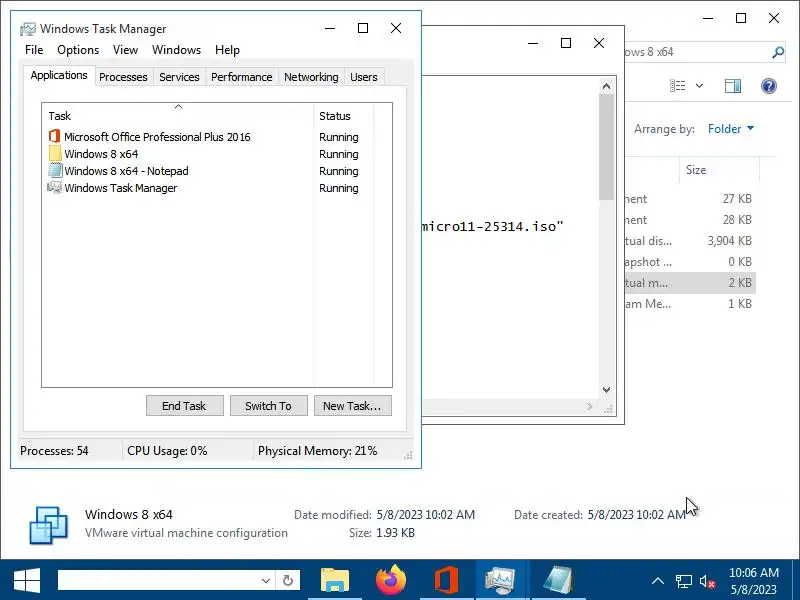
Task: Click Notepad scroll down arrow
Action: point(606,390)
